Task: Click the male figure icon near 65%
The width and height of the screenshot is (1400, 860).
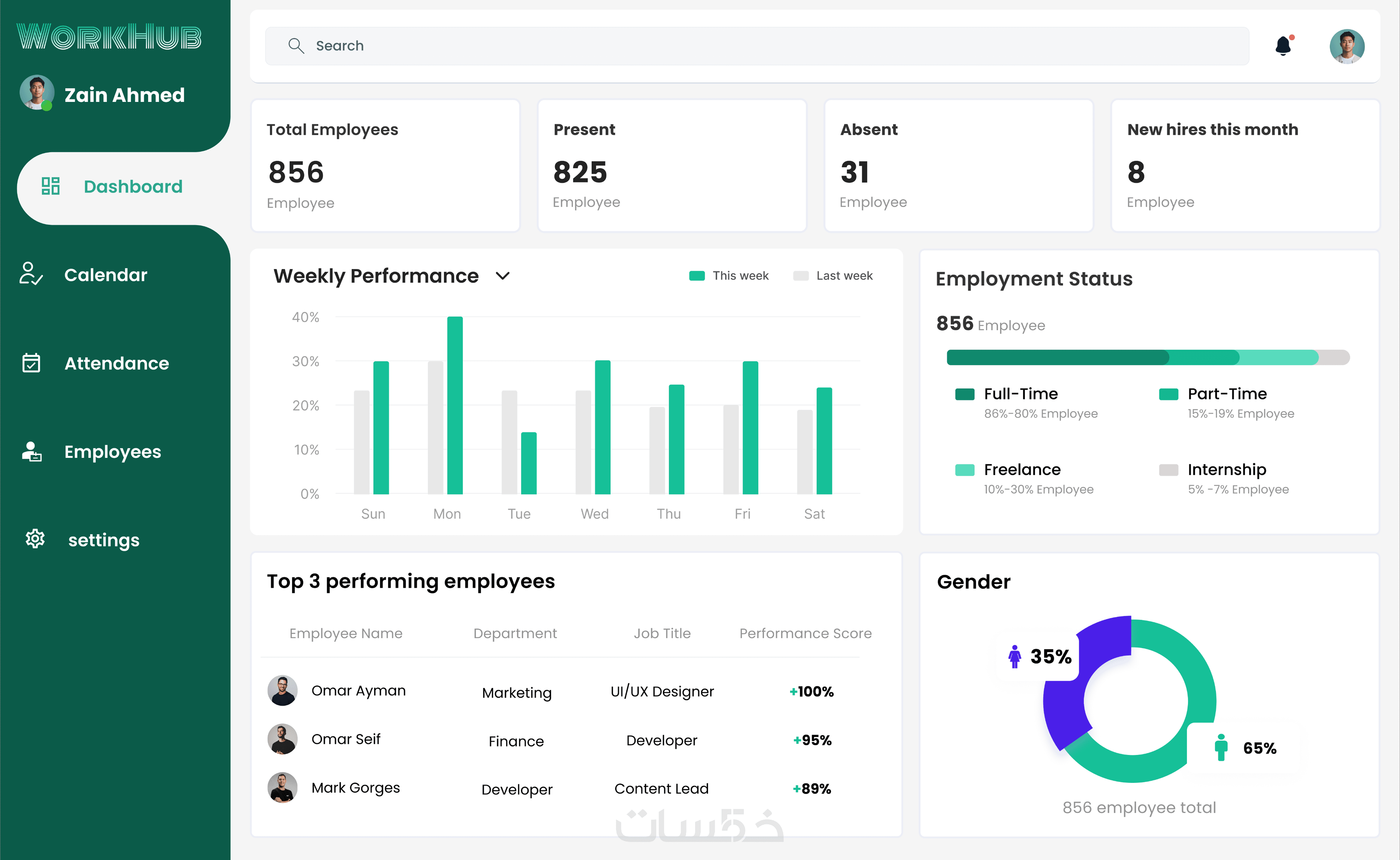Action: pyautogui.click(x=1221, y=747)
